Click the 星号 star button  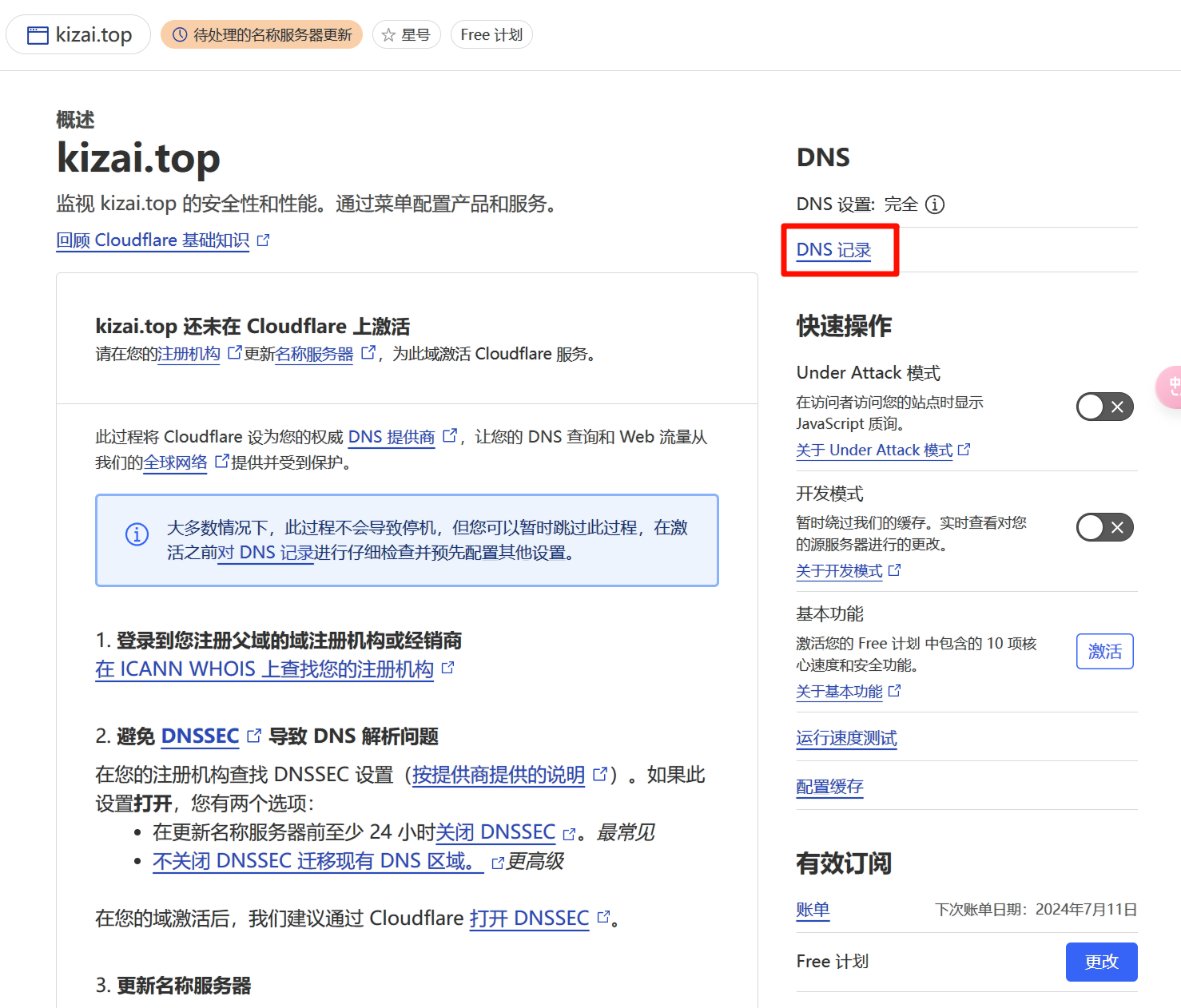tap(407, 35)
